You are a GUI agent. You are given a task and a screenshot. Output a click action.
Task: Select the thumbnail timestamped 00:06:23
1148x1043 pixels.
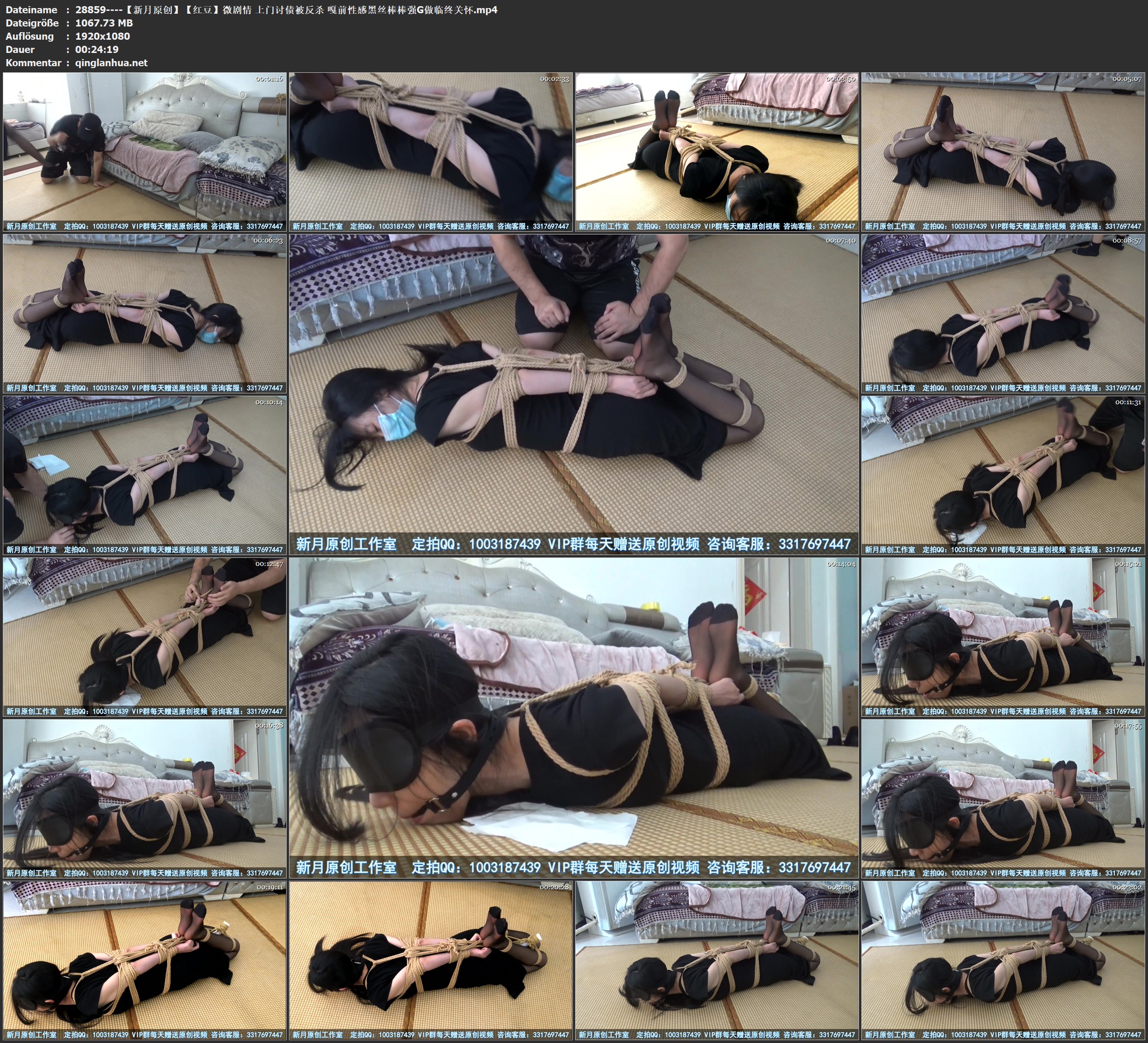145,313
